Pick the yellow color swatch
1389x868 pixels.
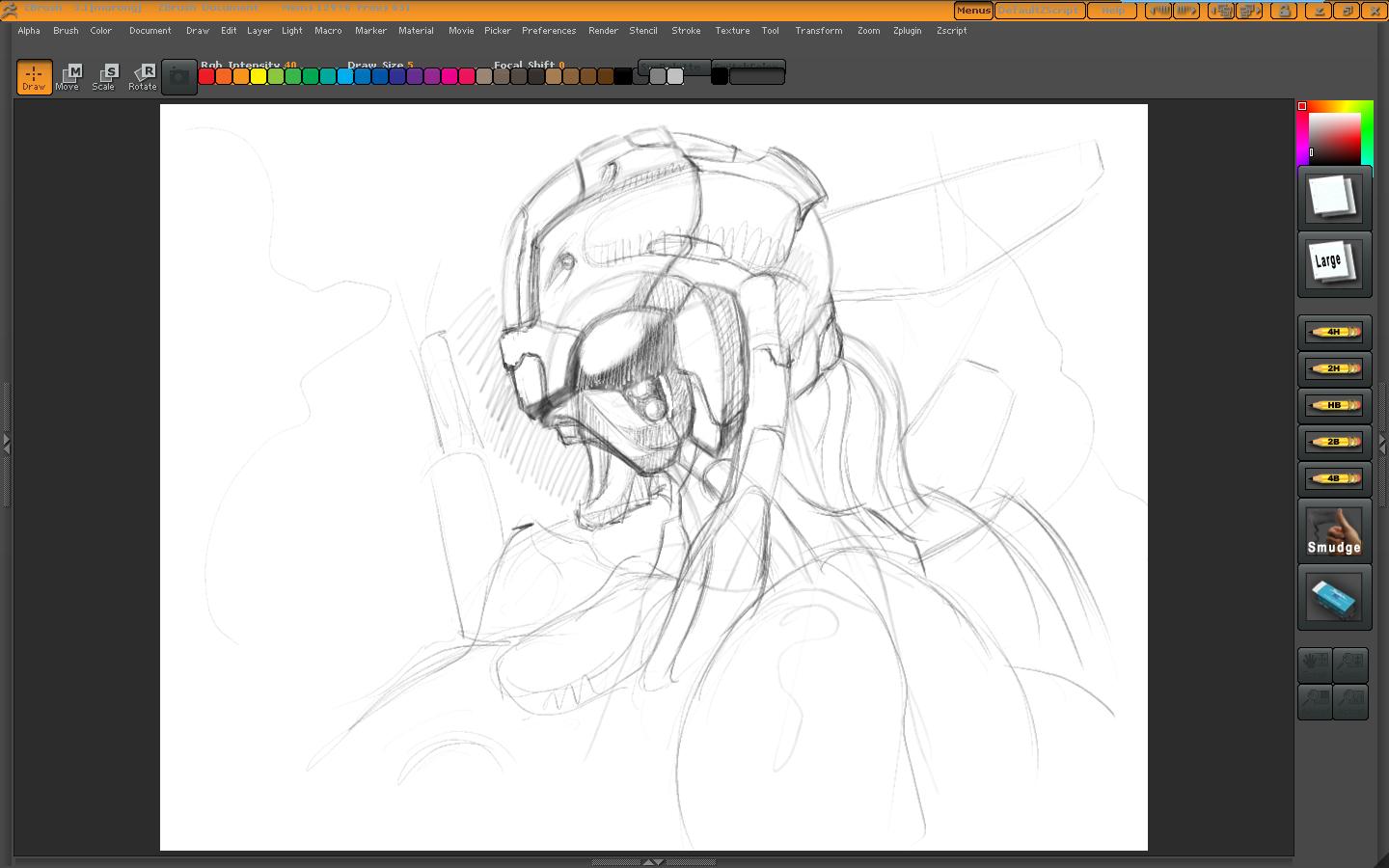[x=259, y=77]
